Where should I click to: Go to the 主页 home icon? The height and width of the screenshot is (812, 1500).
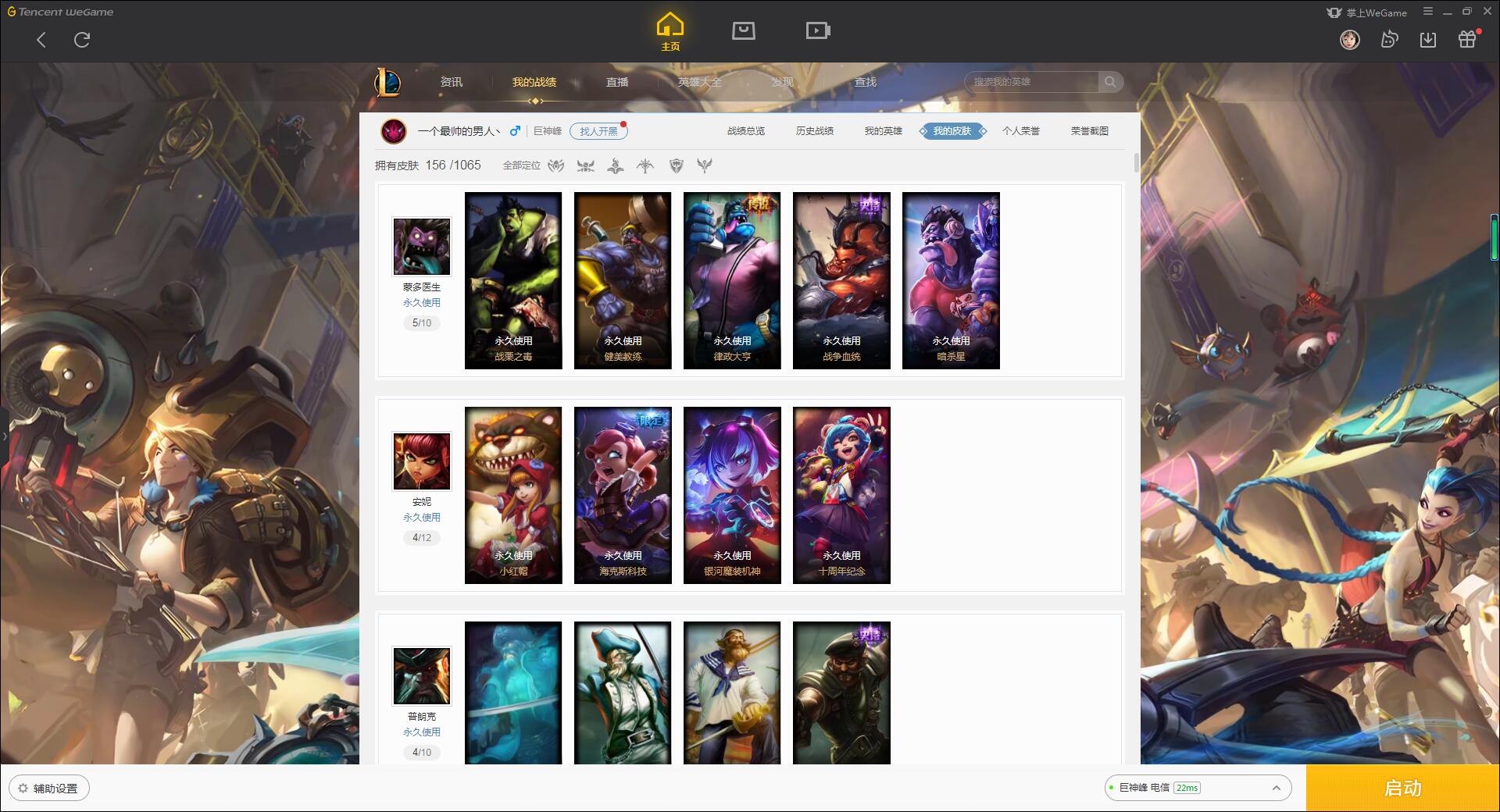click(670, 32)
